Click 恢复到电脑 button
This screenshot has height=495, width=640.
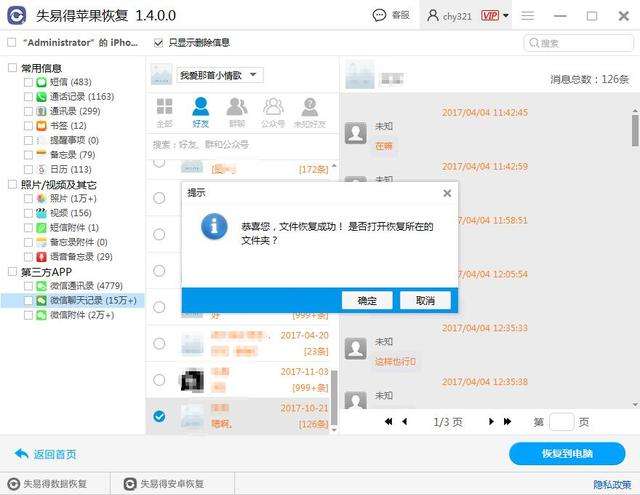pyautogui.click(x=567, y=453)
